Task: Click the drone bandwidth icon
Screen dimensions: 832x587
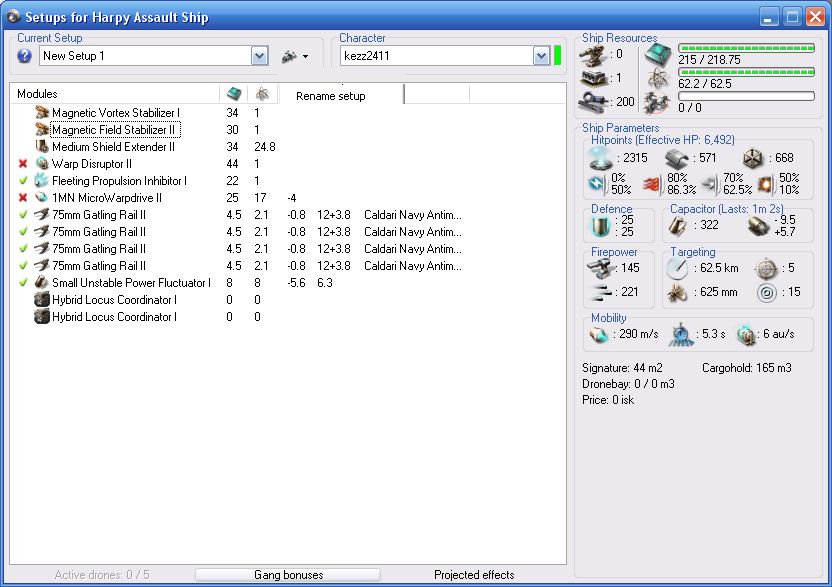Action: click(x=658, y=102)
